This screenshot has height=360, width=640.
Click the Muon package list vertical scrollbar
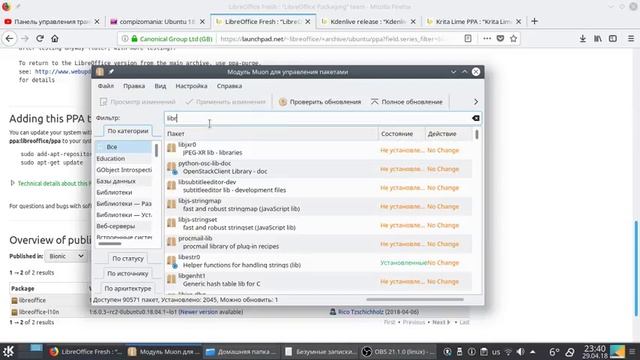click(x=476, y=134)
